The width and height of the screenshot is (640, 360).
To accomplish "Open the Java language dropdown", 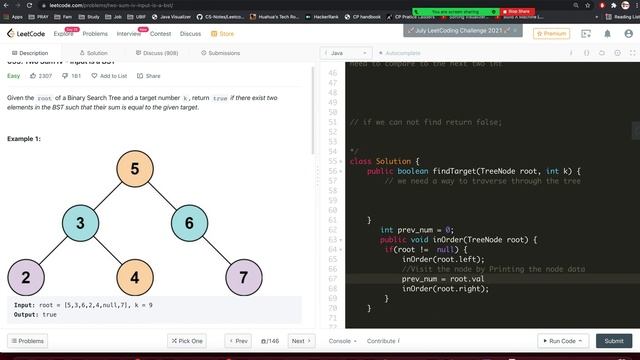I will [x=345, y=53].
